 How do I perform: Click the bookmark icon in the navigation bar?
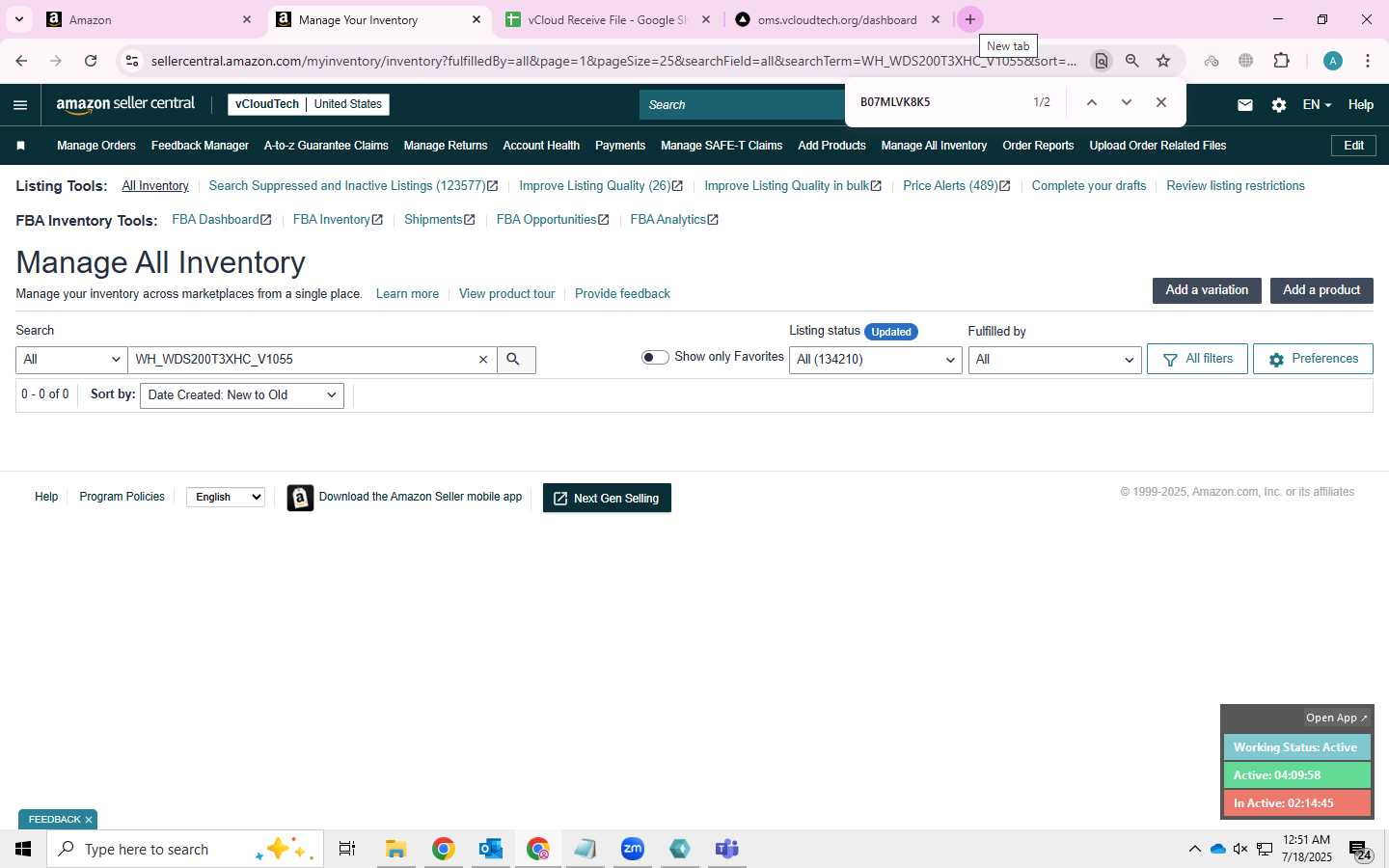20,146
